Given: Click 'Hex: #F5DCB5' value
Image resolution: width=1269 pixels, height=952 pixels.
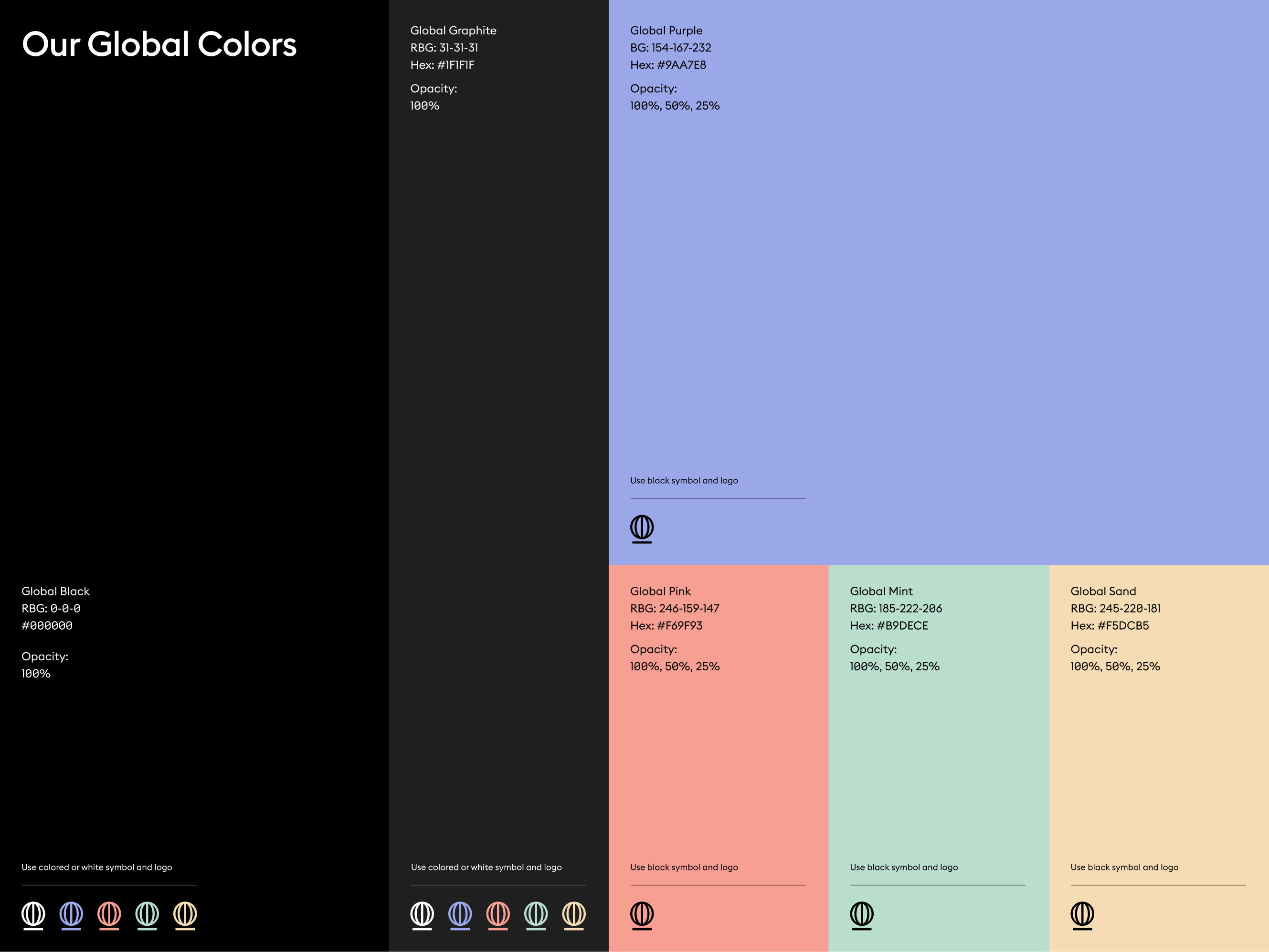Looking at the screenshot, I should point(1110,625).
